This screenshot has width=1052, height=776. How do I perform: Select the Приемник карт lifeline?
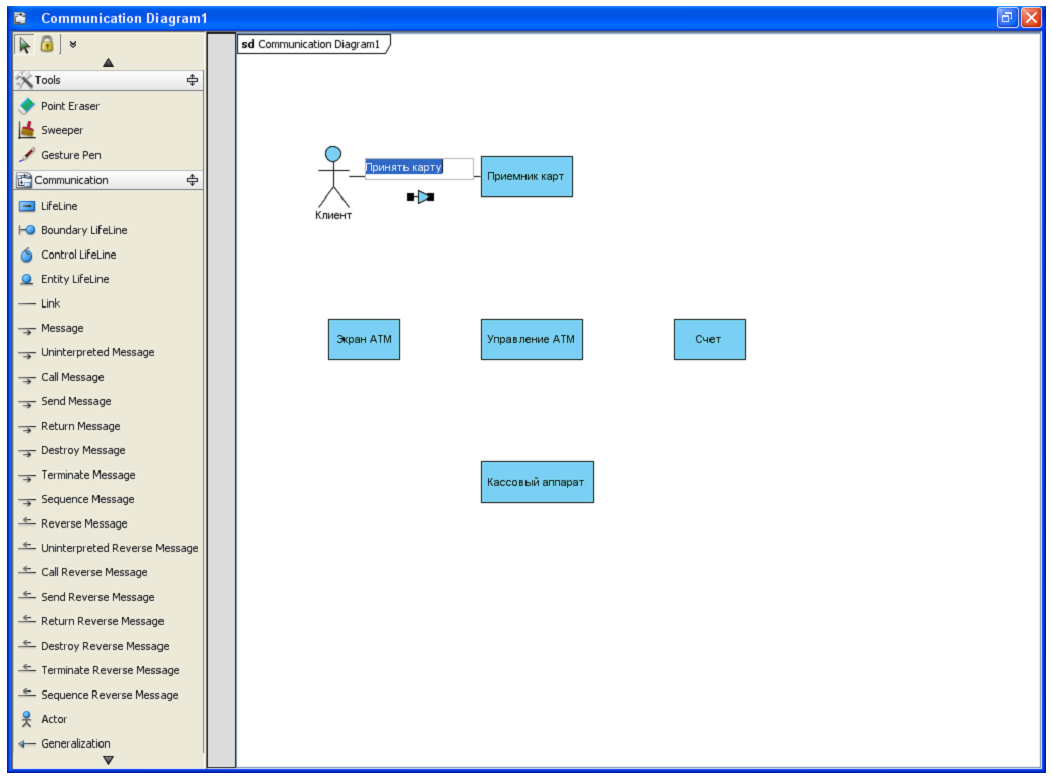click(527, 176)
